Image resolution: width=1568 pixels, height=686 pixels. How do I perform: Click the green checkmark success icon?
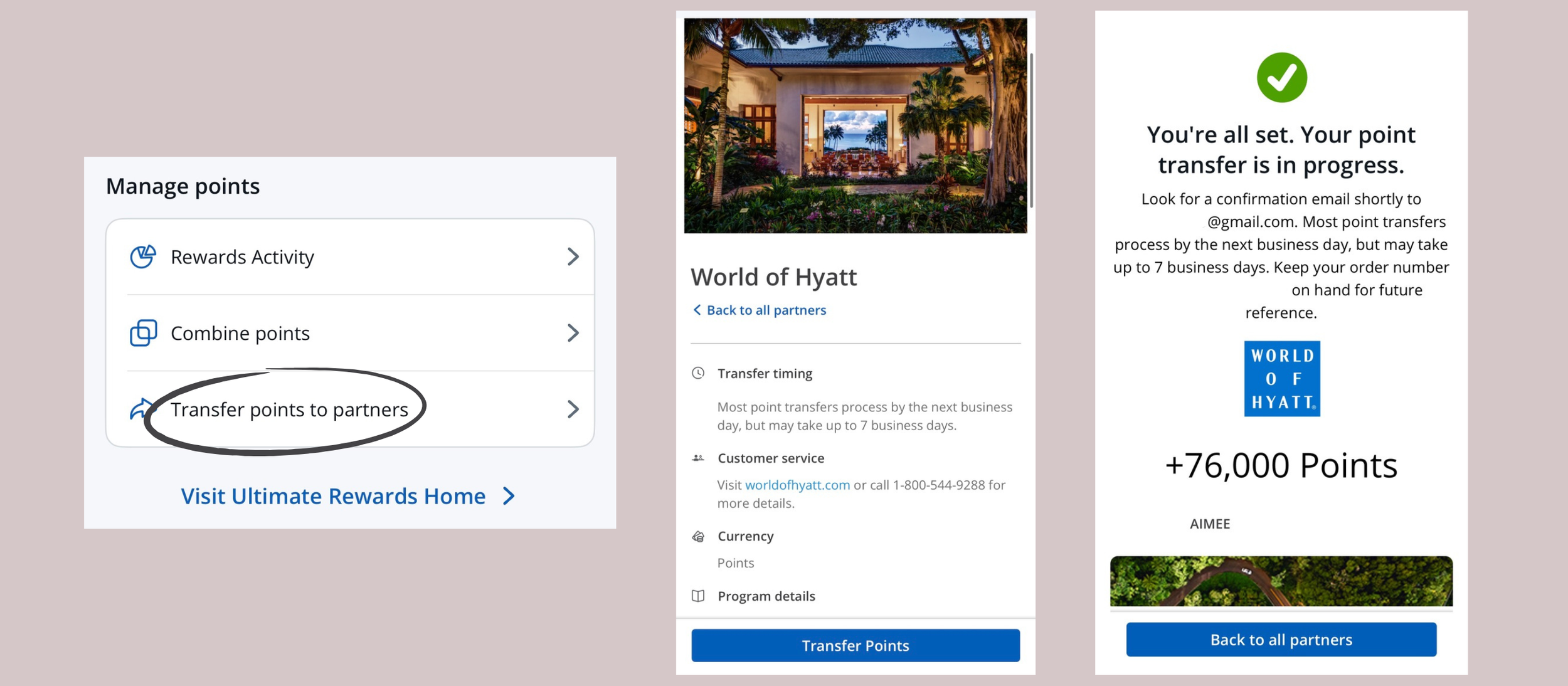point(1281,78)
